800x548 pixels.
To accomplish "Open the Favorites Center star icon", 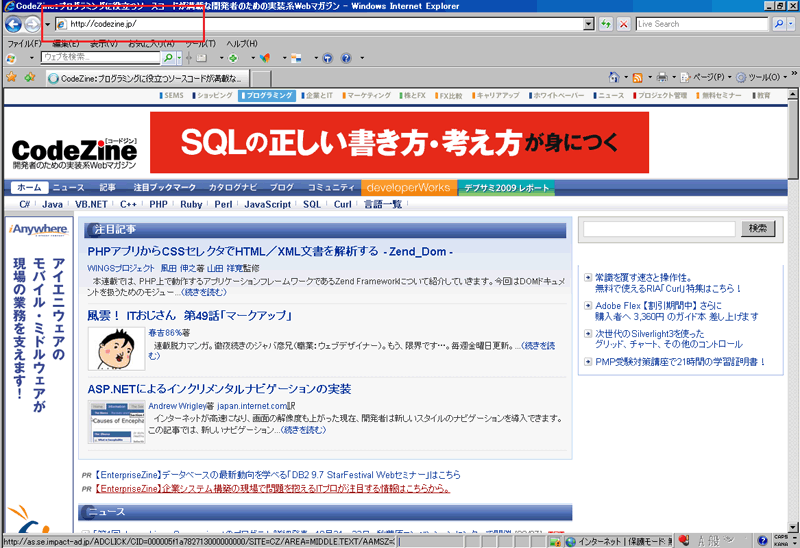I will click(11, 77).
